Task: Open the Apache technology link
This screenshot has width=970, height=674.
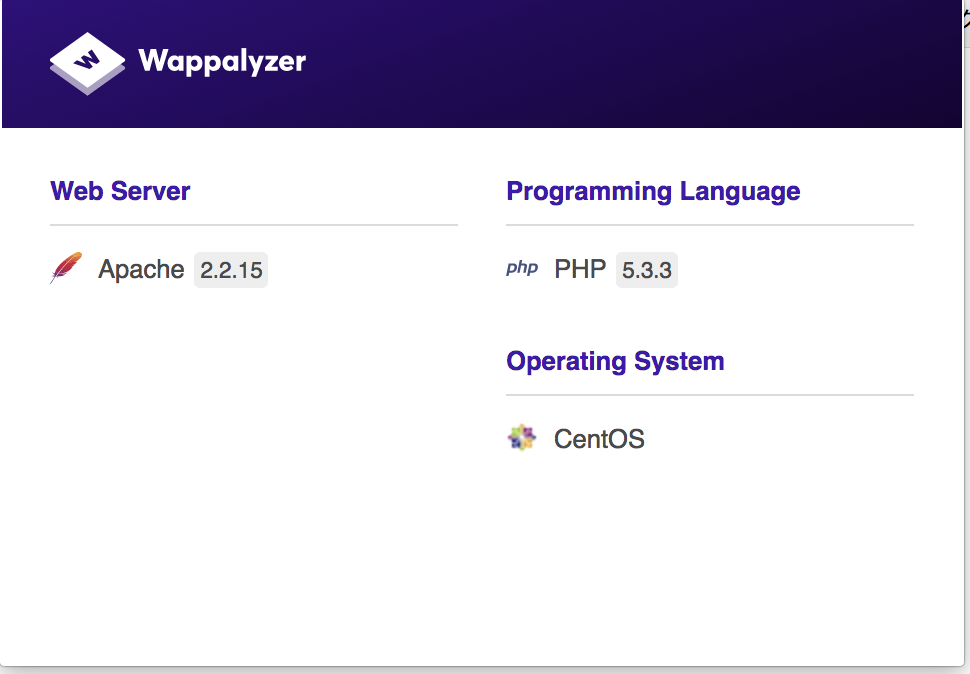Action: click(141, 270)
